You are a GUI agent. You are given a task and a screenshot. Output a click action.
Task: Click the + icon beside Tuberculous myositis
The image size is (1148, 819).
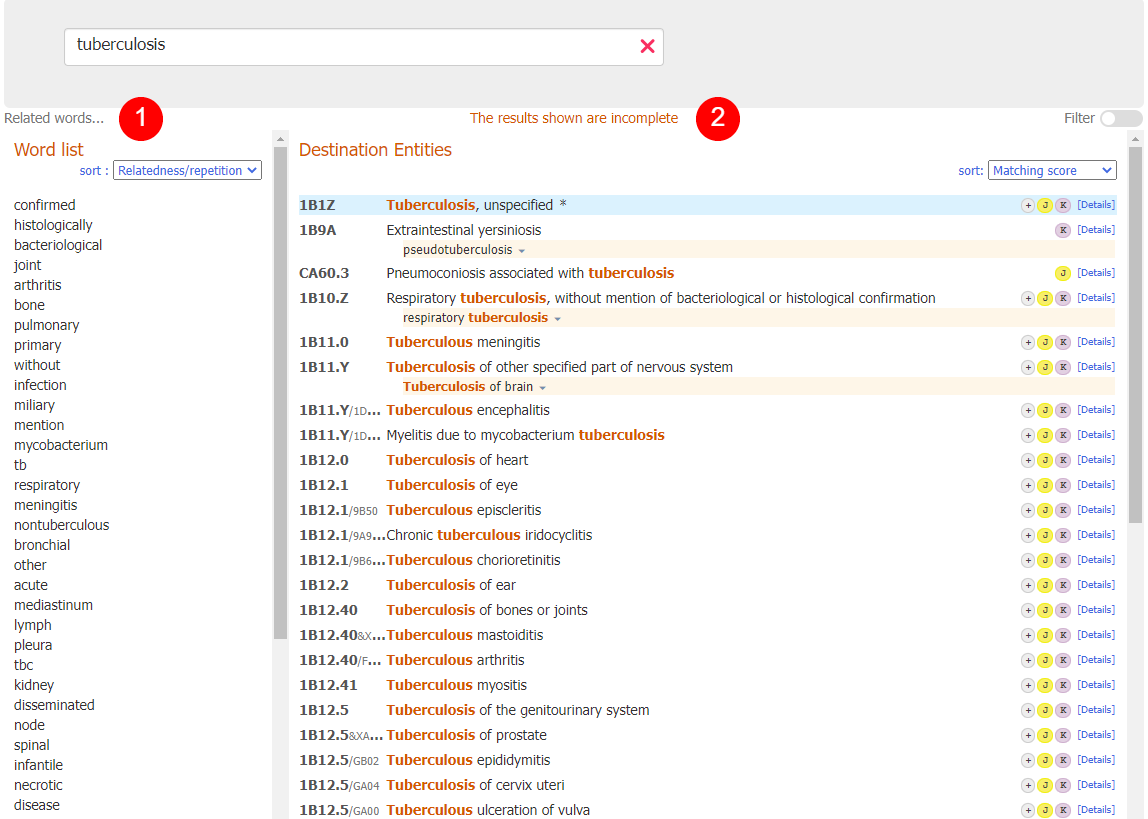1028,685
